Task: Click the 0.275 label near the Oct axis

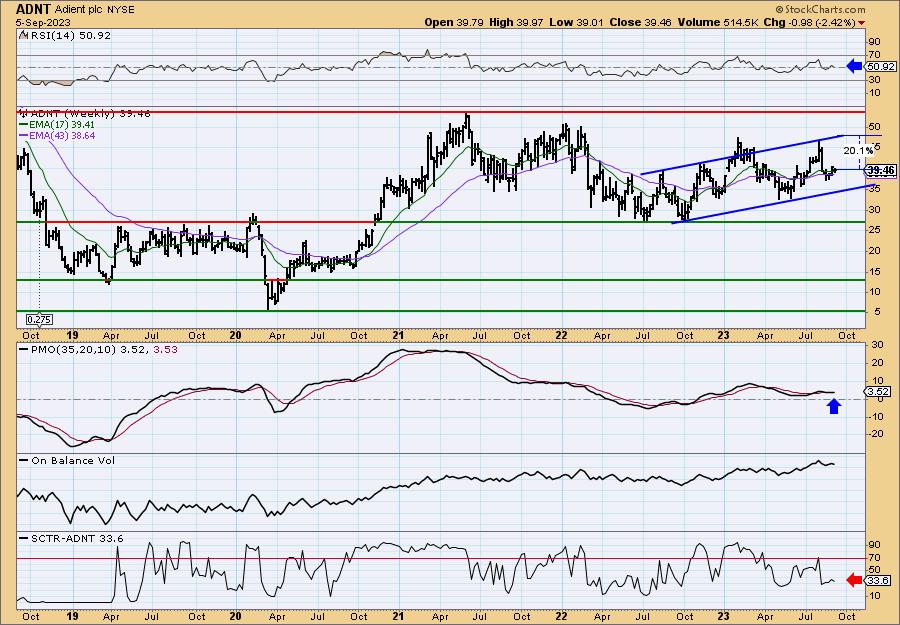Action: point(39,319)
